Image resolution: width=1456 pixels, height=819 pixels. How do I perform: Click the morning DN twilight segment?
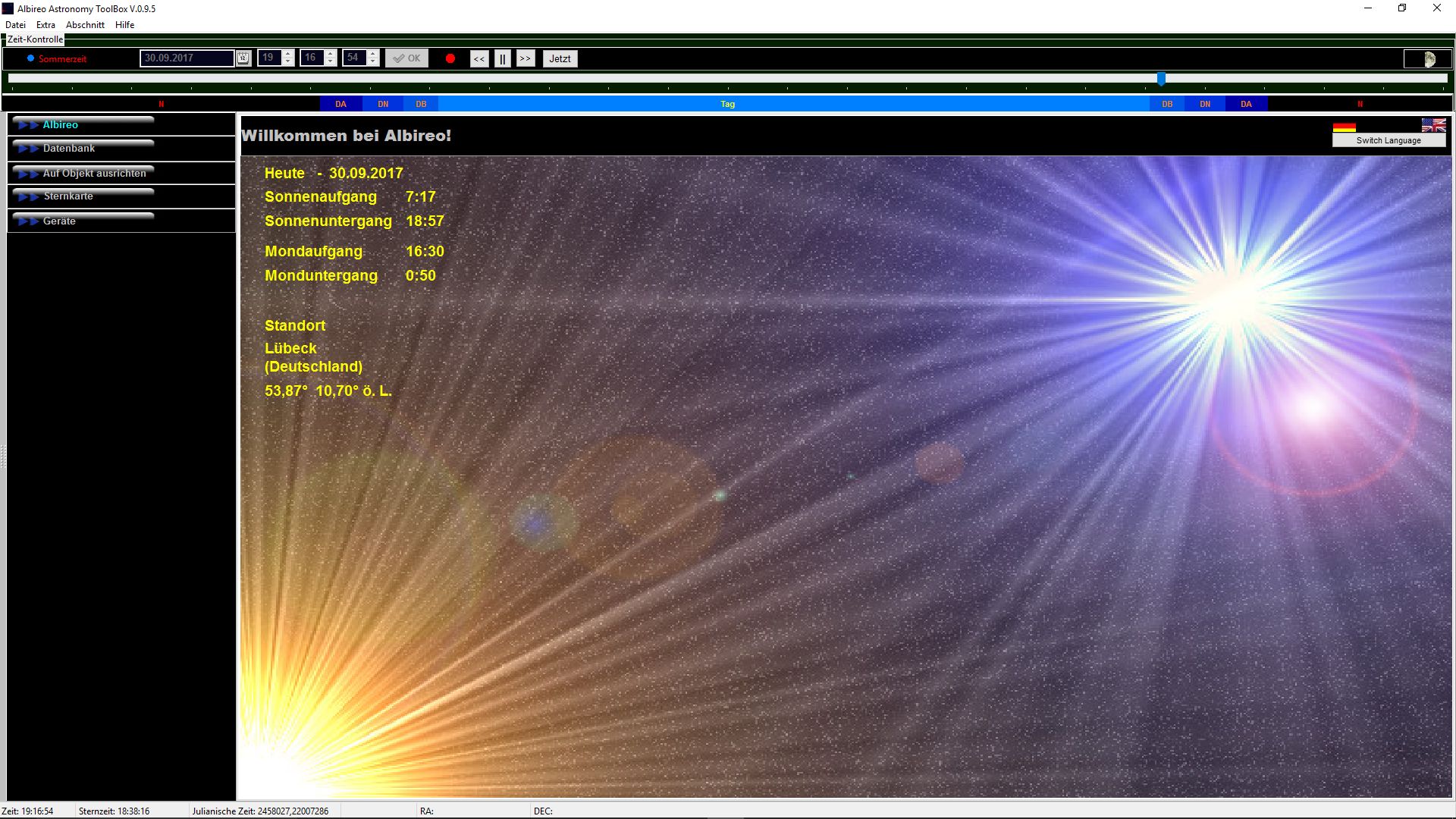(x=383, y=104)
